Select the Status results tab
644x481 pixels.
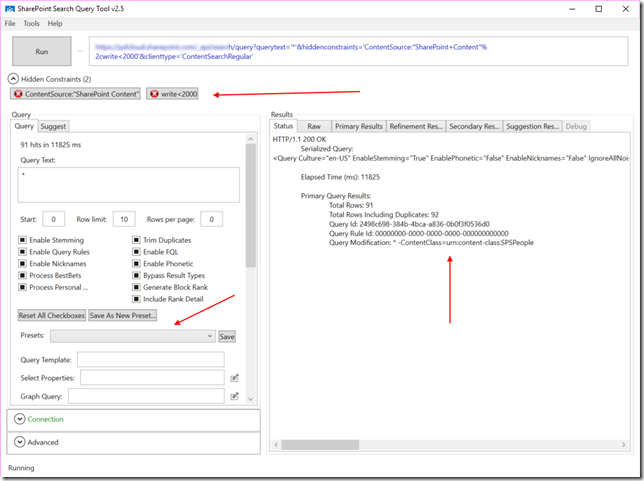[x=283, y=126]
